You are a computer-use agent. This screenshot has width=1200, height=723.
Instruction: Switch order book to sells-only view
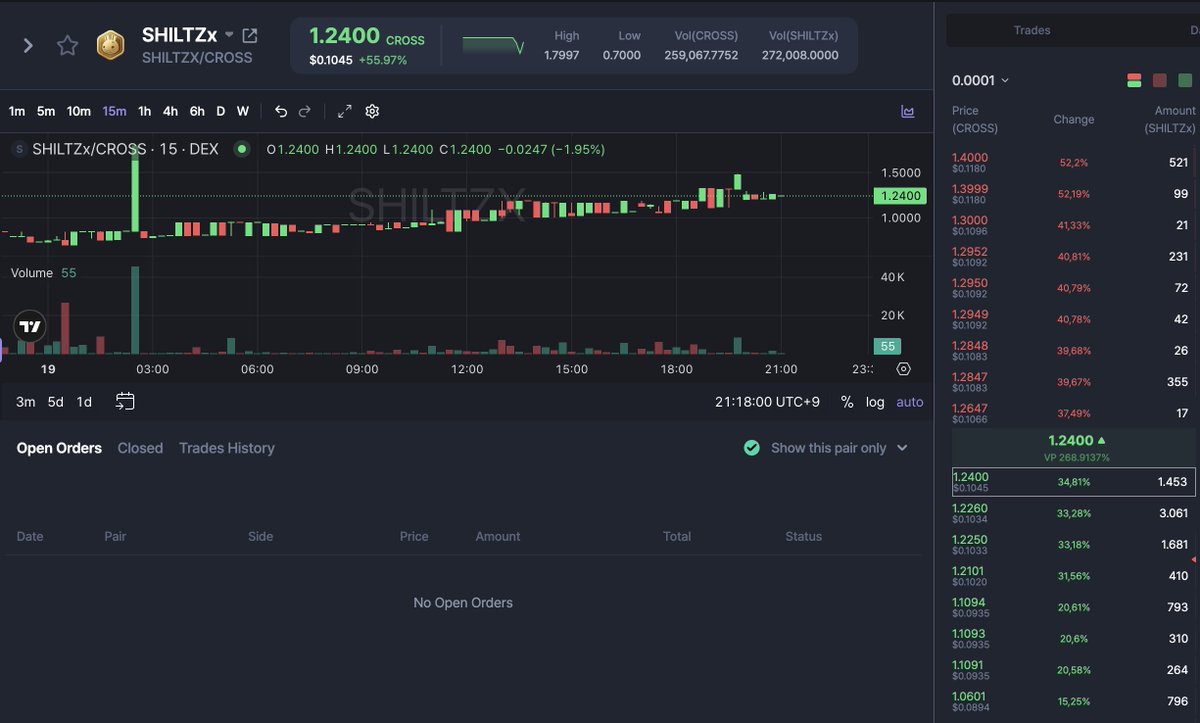click(1159, 80)
